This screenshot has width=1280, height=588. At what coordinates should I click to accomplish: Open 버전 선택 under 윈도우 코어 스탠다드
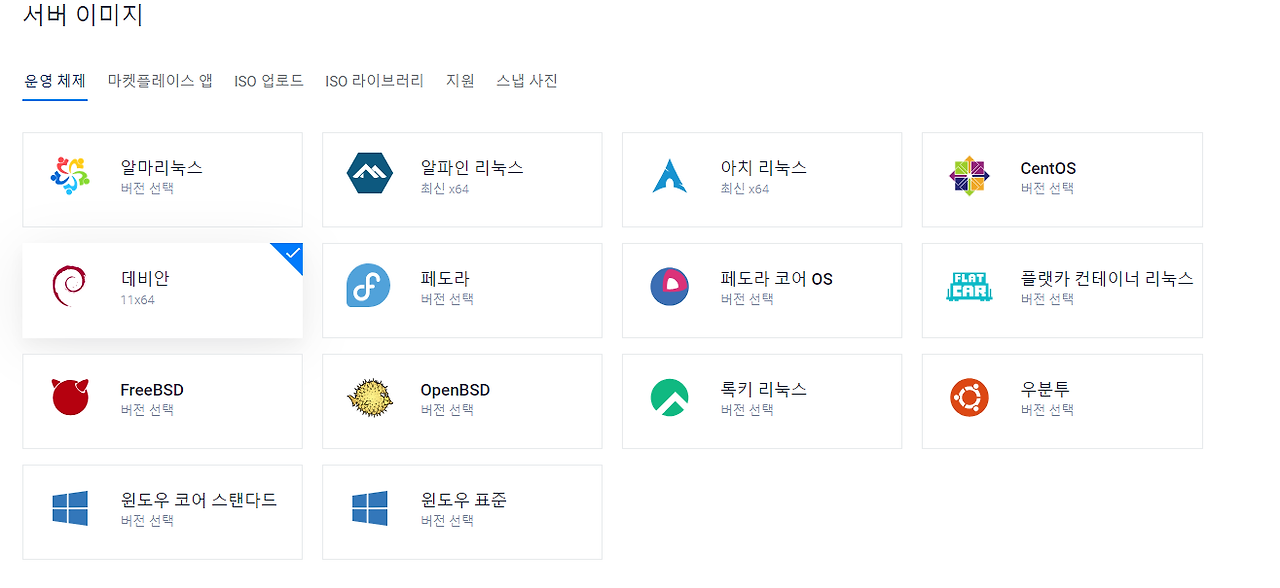point(147,521)
